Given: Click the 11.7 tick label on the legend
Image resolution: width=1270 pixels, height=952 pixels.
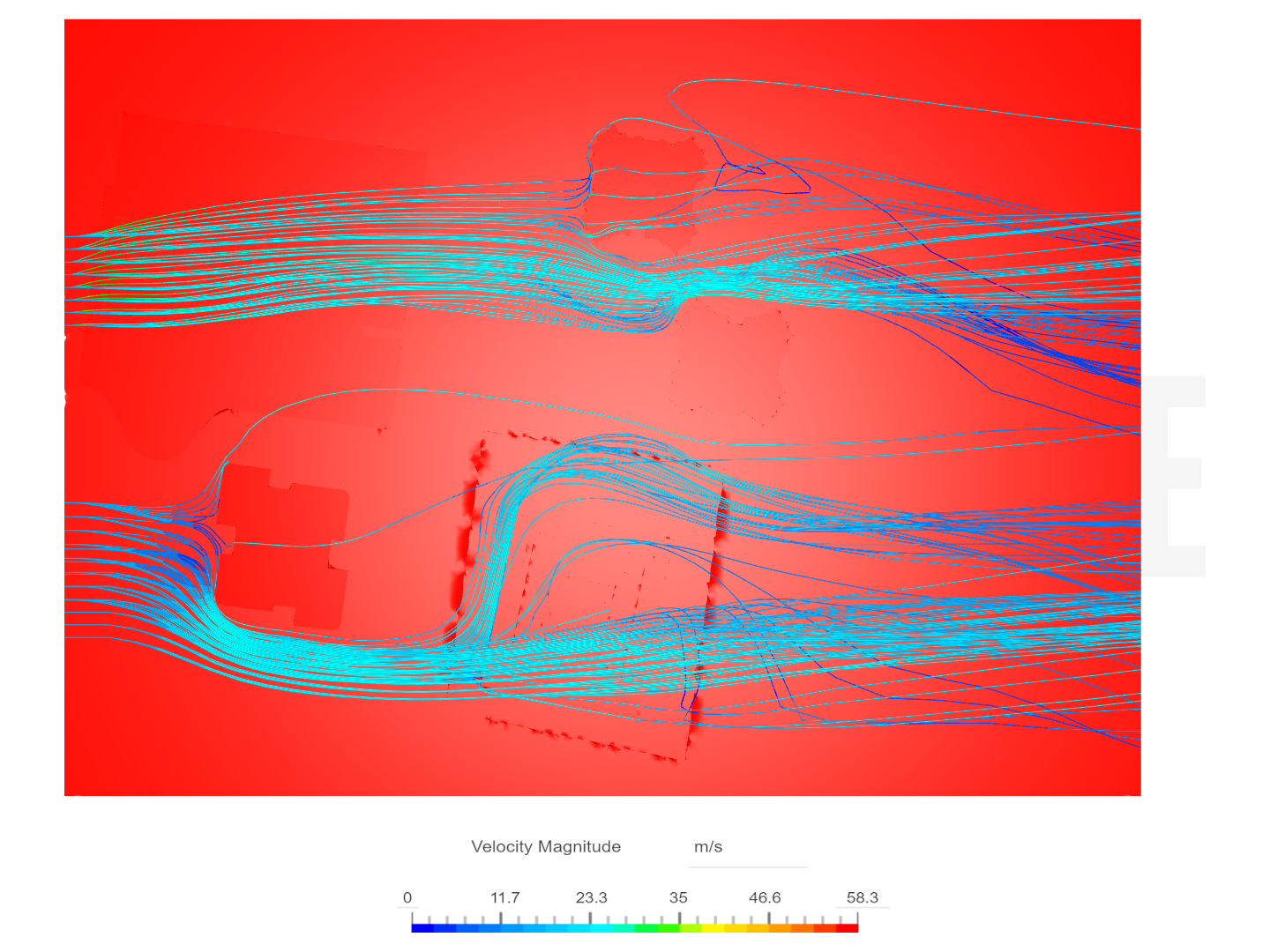Looking at the screenshot, I should [505, 898].
